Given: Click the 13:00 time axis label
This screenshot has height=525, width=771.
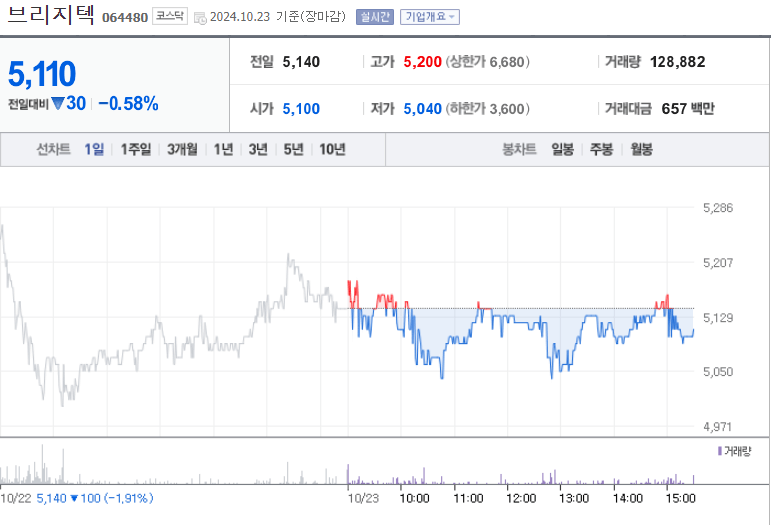Looking at the screenshot, I should (574, 498).
